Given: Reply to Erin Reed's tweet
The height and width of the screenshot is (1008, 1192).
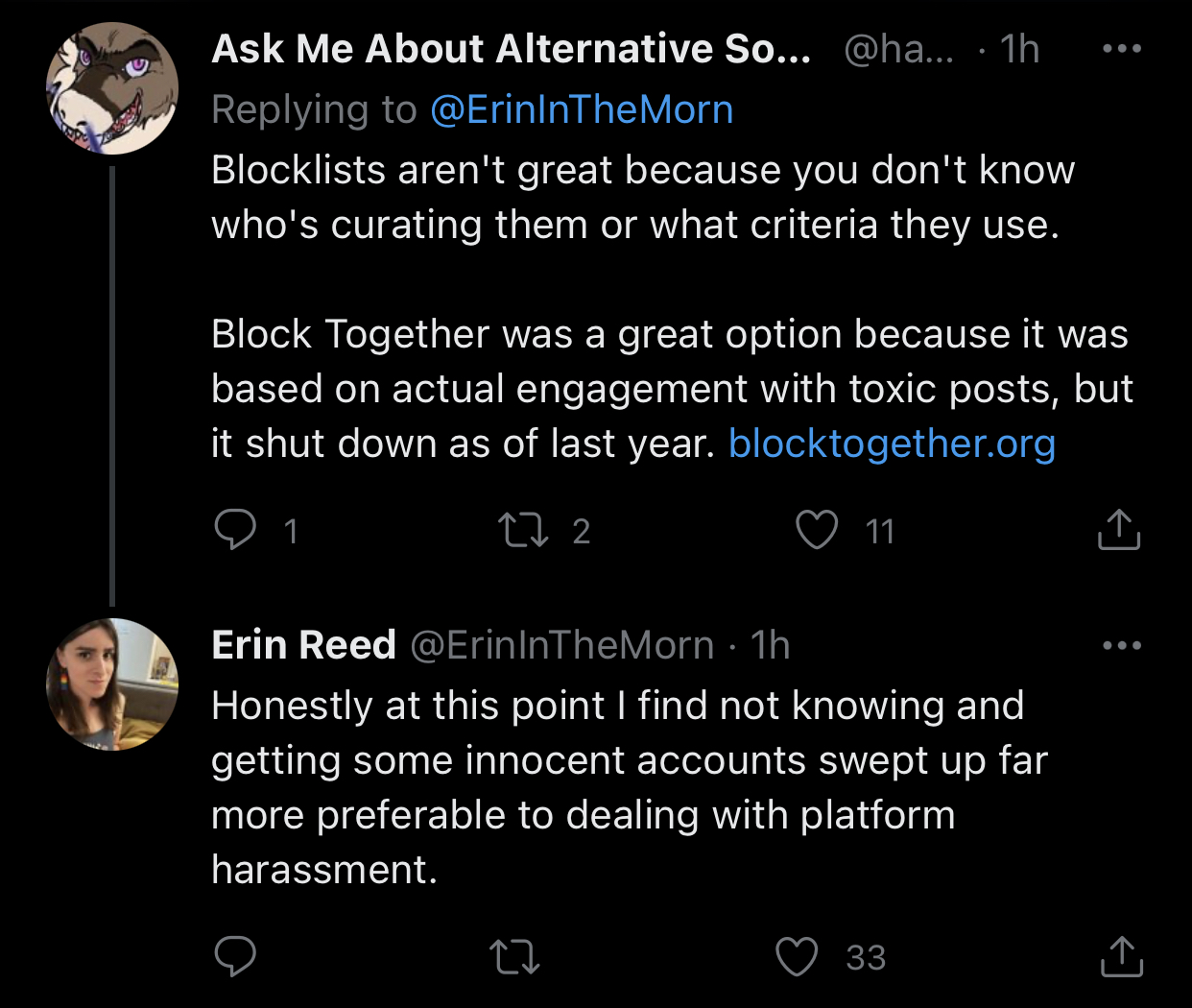Looking at the screenshot, I should tap(235, 956).
